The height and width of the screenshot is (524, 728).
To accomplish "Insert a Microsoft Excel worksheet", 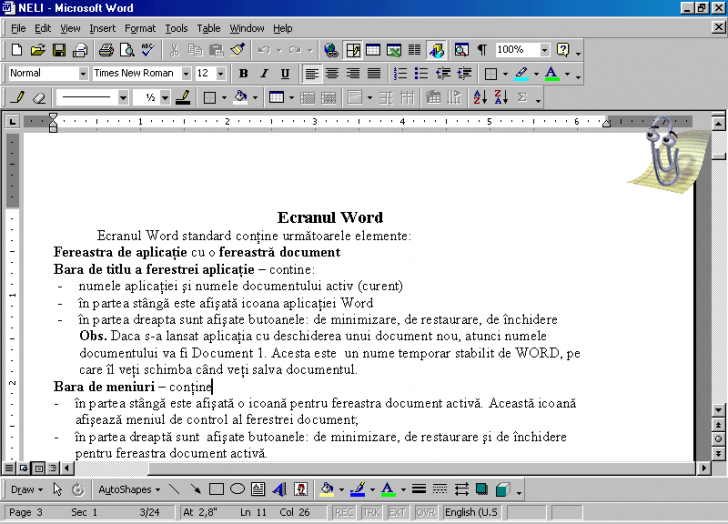I will coord(394,50).
